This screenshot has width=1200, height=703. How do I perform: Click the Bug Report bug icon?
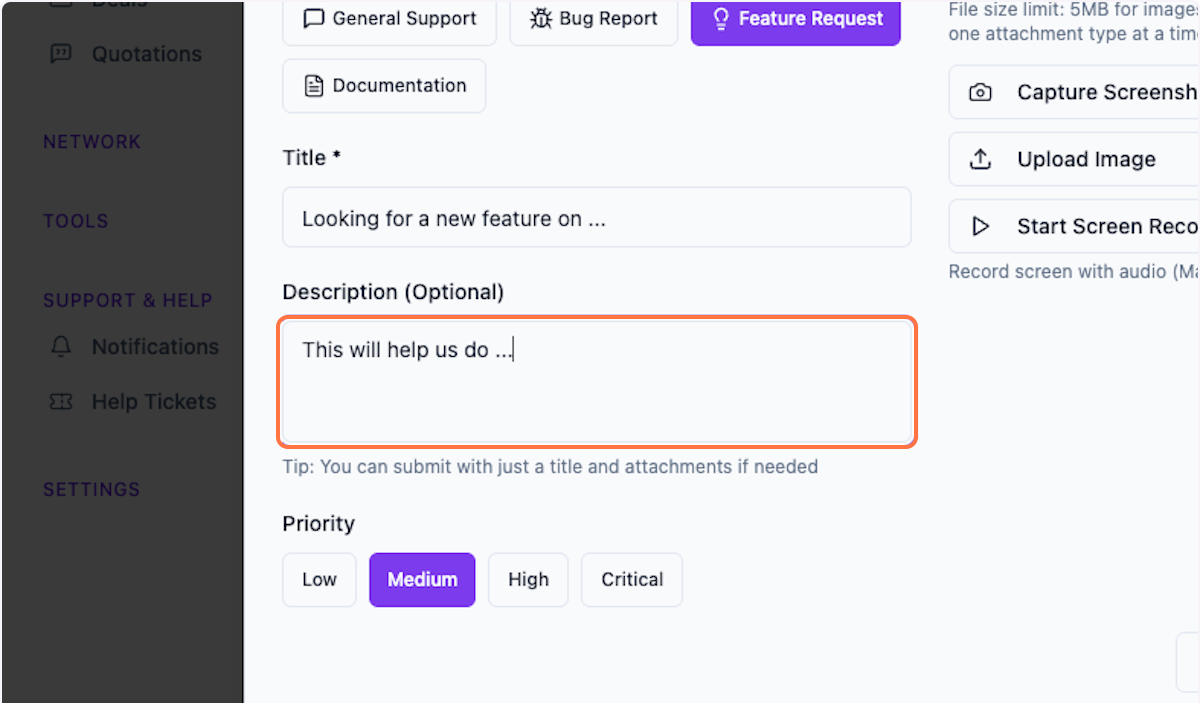[540, 18]
